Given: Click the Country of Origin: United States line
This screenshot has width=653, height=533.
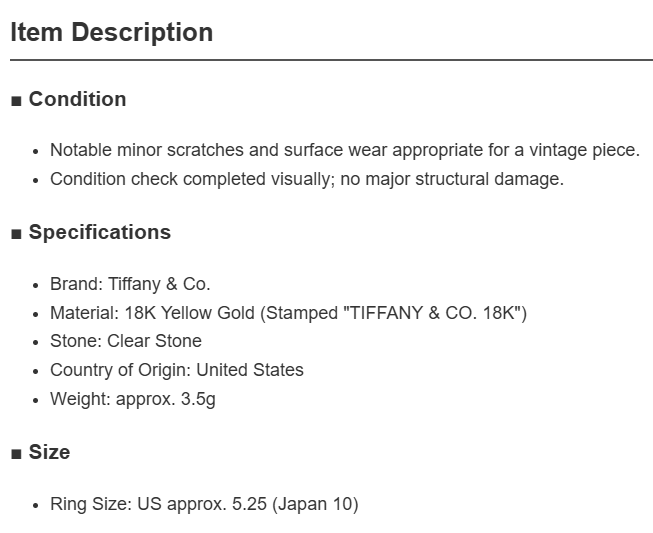Looking at the screenshot, I should point(177,370).
